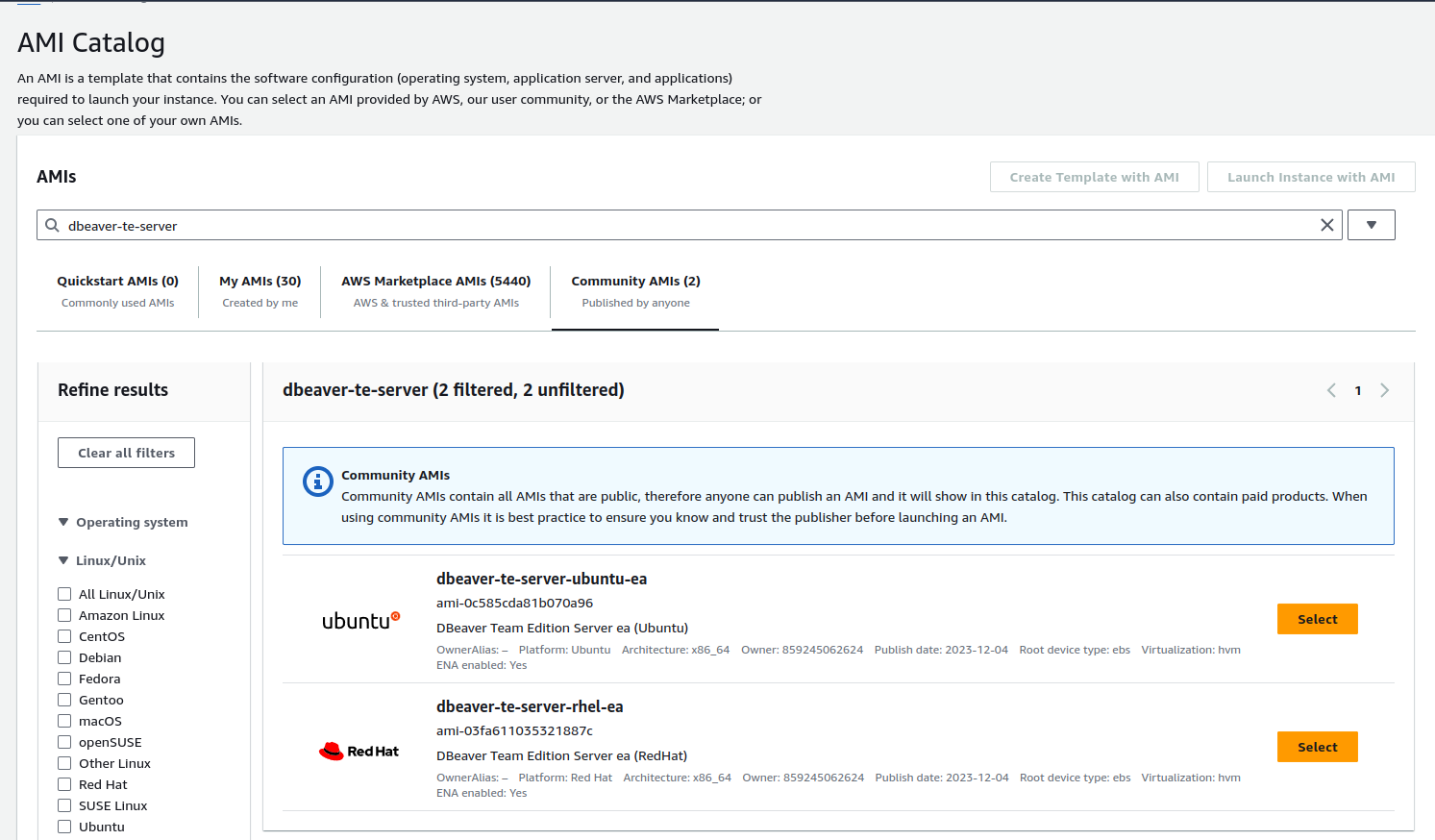Open the My AMIs tab
Viewport: 1435px width, 840px height.
[x=260, y=291]
